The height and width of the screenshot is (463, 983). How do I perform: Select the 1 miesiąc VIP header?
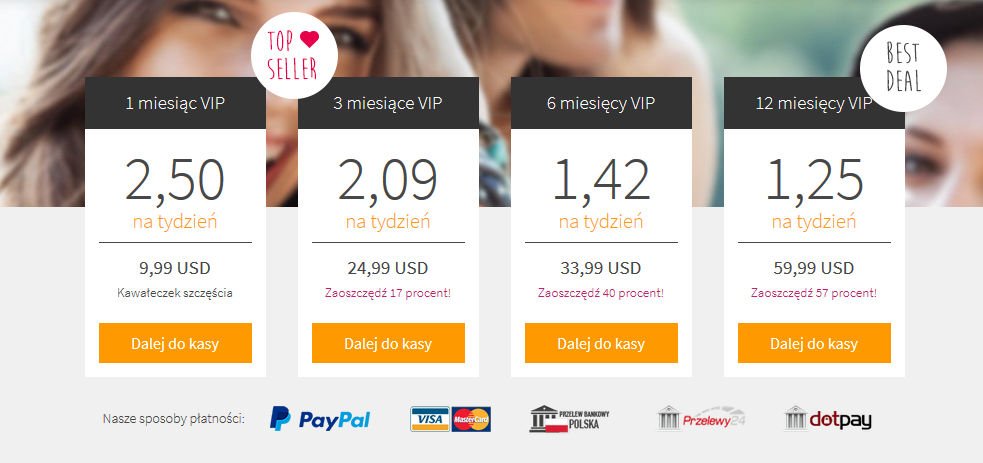176,103
